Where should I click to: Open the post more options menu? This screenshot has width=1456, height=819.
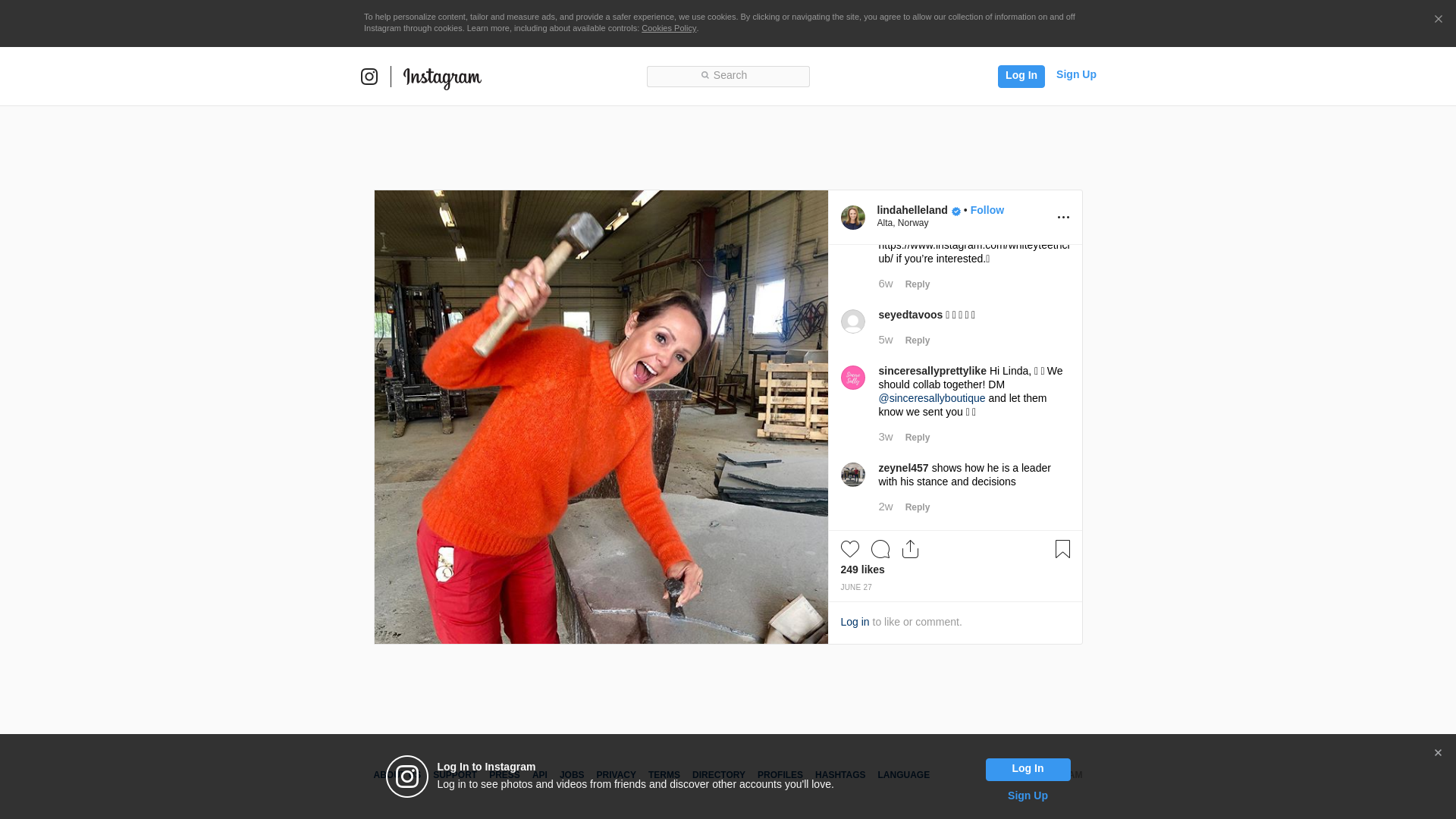coord(1063,218)
